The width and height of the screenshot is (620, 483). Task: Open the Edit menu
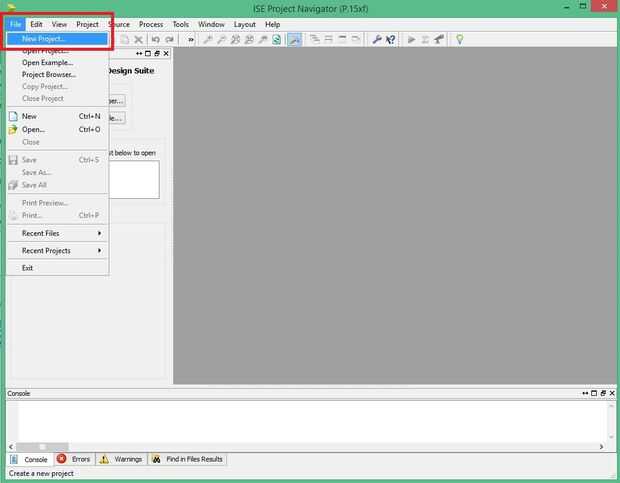36,25
